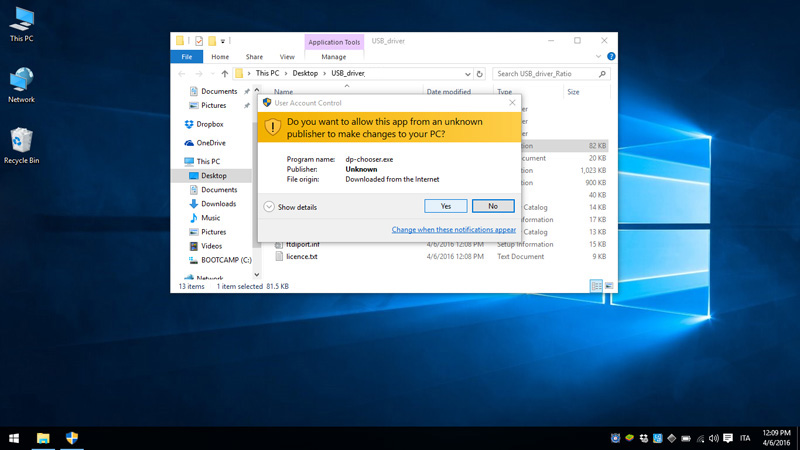
Task: Sort by Date modified column header
Action: (x=448, y=92)
